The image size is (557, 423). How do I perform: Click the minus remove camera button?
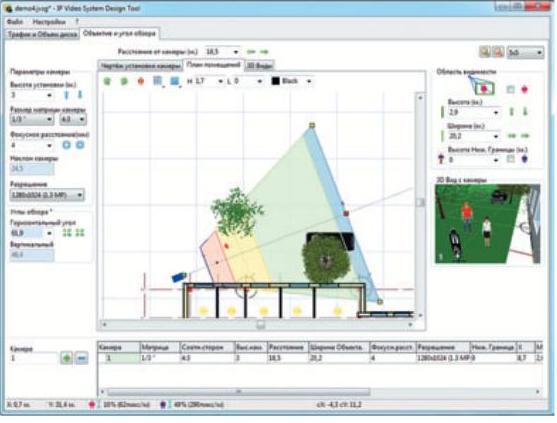click(x=81, y=358)
